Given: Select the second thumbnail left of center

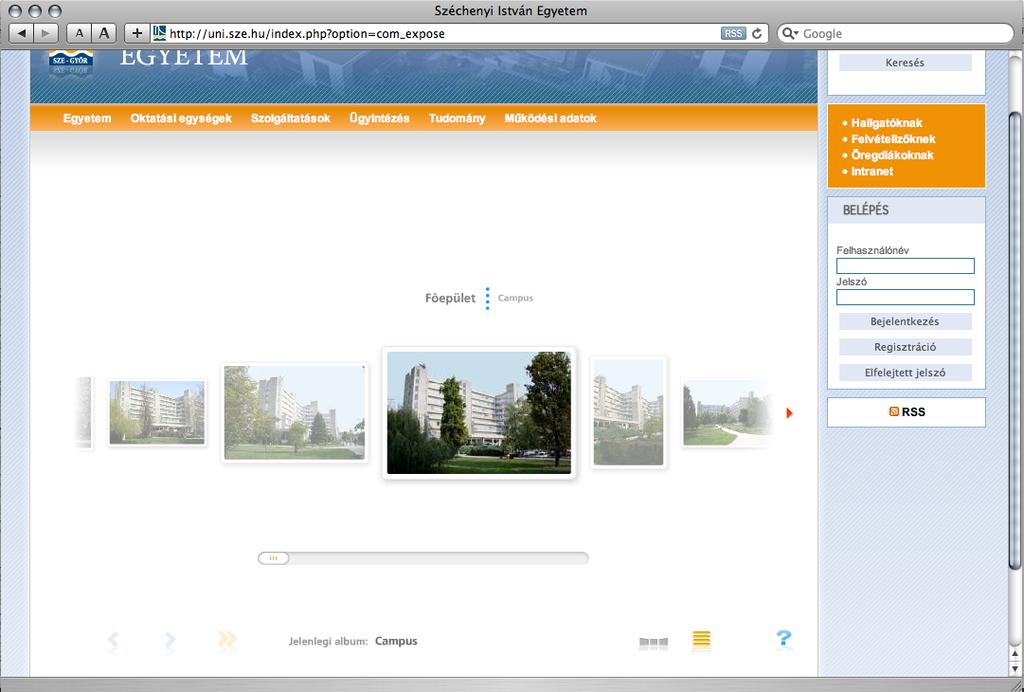Looking at the screenshot, I should (x=294, y=413).
